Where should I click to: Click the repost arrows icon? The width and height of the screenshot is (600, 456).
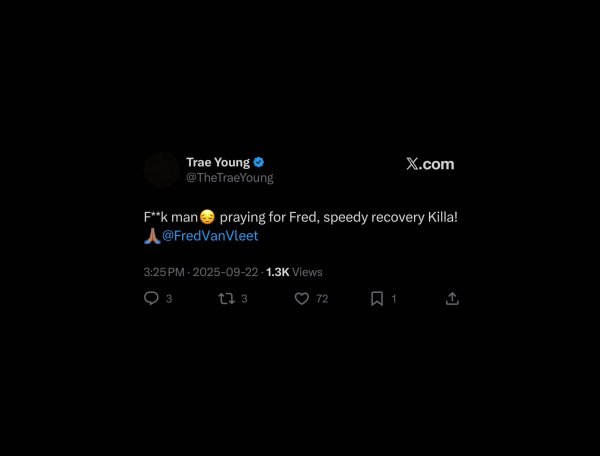pyautogui.click(x=226, y=299)
